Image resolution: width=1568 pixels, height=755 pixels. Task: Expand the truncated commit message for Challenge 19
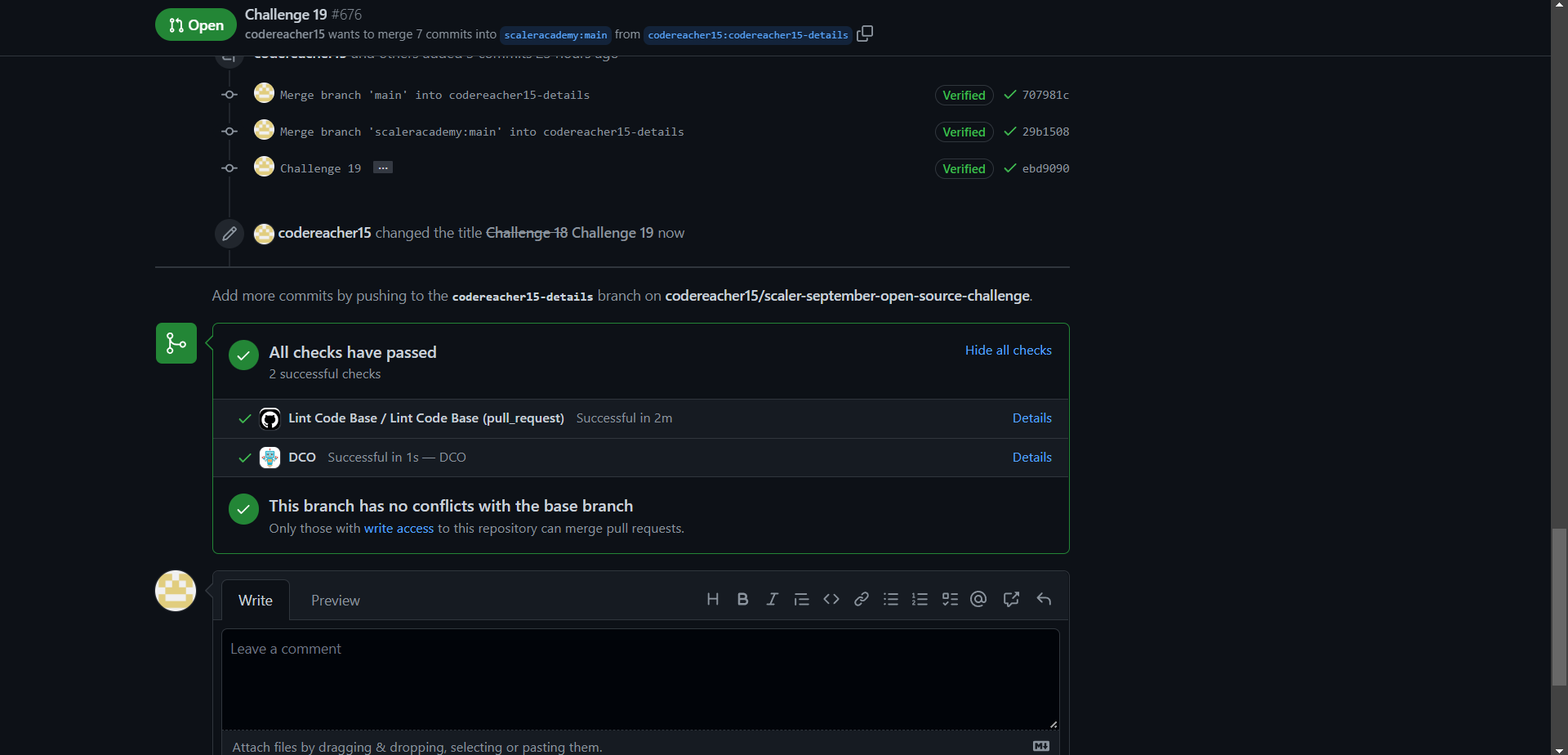382,168
